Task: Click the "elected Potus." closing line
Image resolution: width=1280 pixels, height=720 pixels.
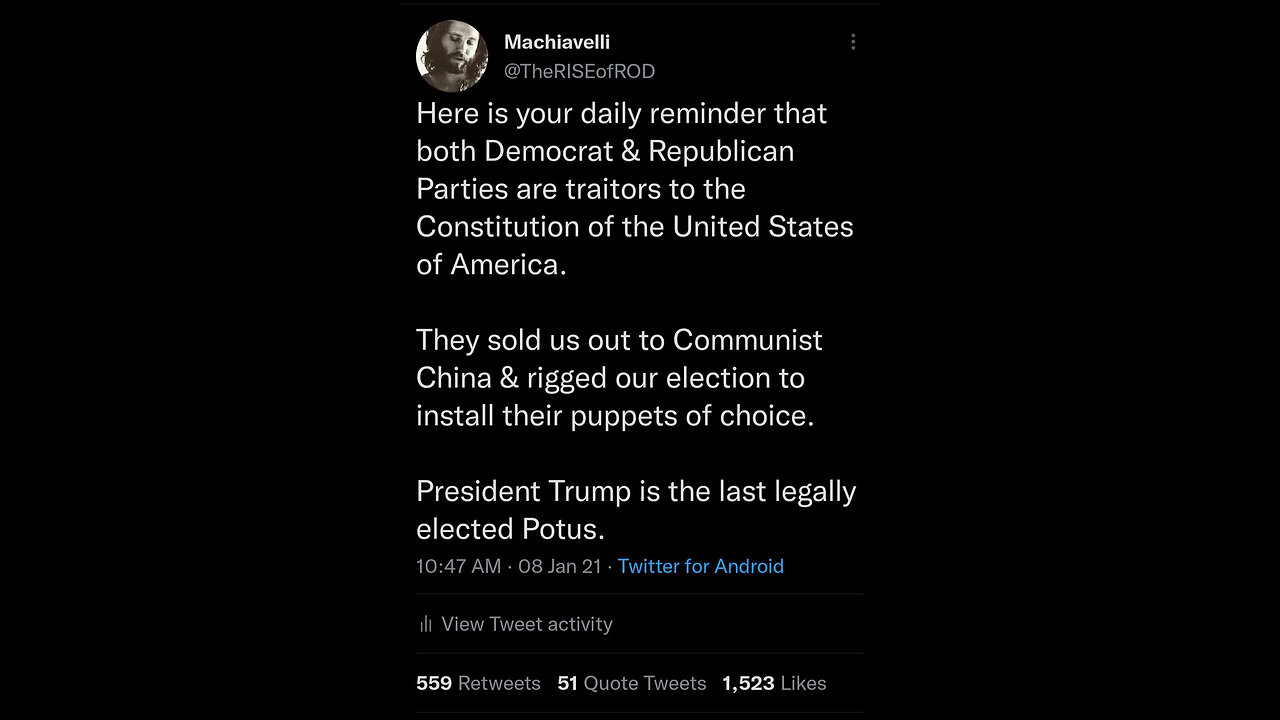Action: 510,528
